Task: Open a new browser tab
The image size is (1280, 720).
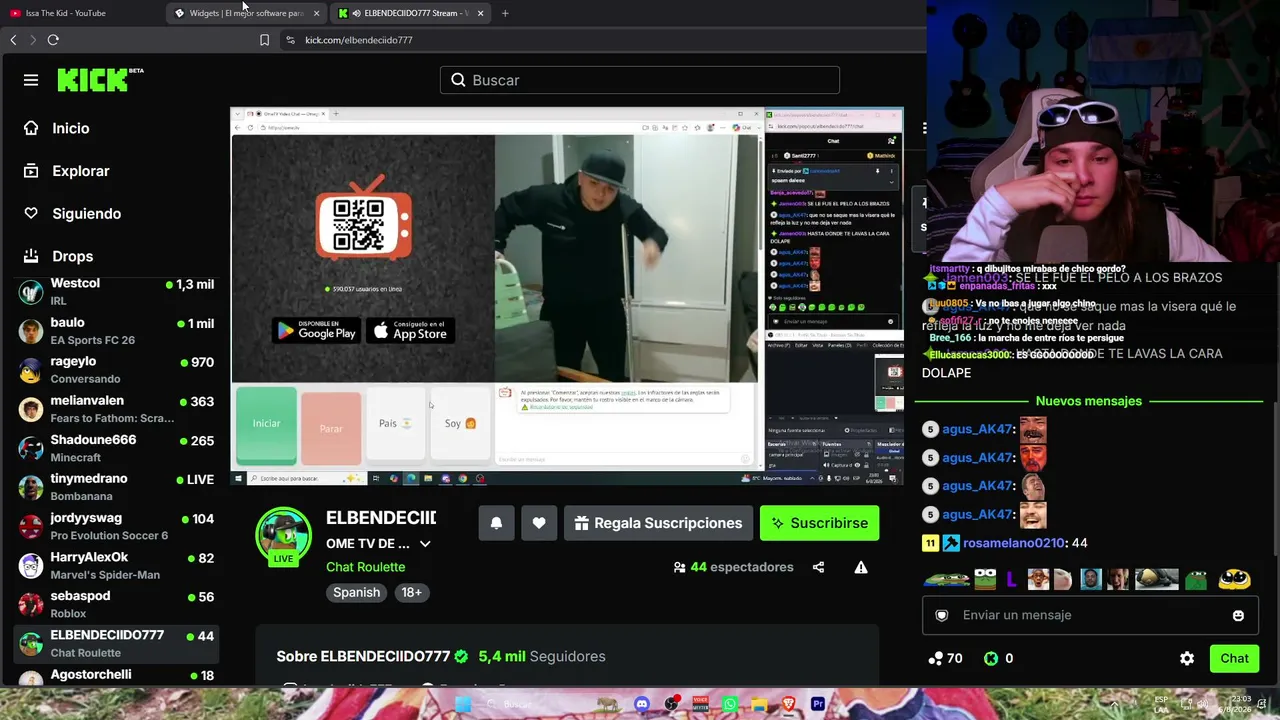Action: tap(505, 13)
